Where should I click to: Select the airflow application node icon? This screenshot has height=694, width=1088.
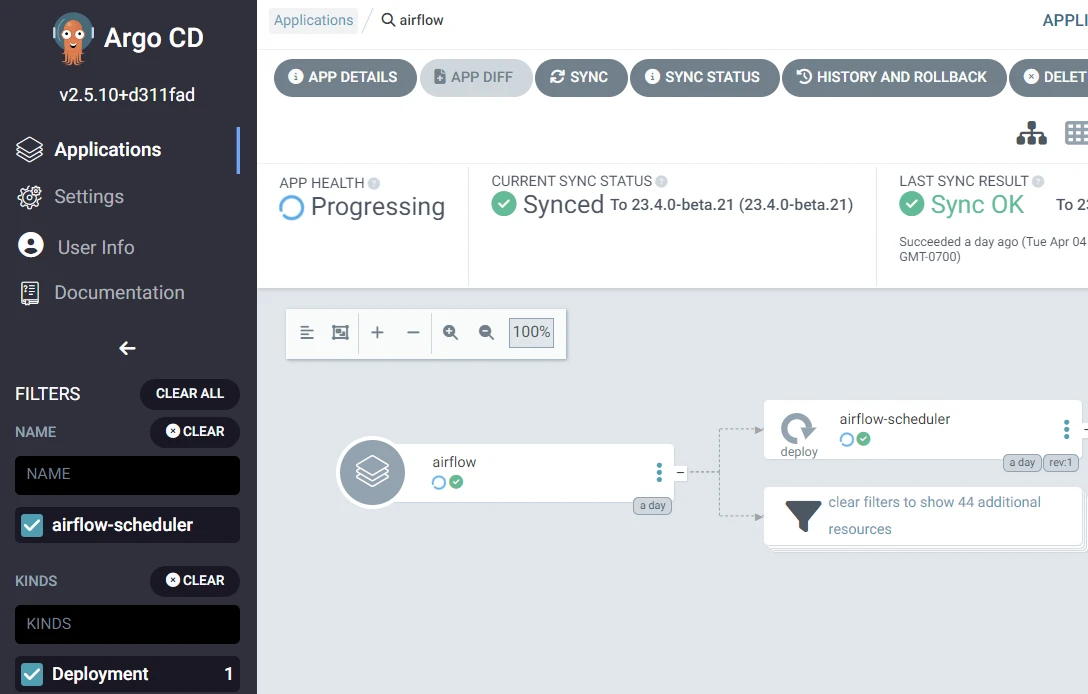[x=373, y=473]
